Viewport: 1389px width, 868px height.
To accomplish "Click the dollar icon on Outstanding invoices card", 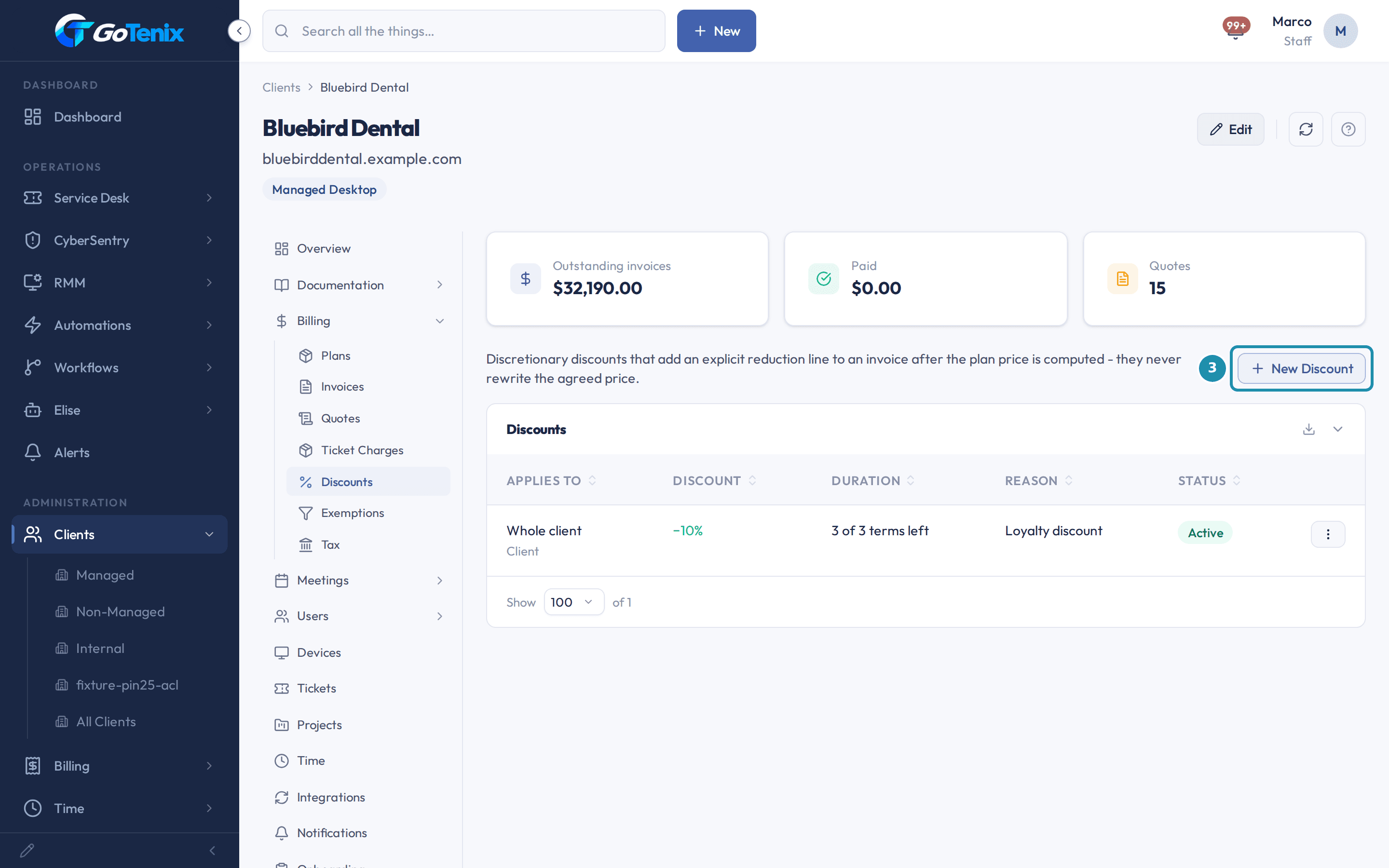I will tap(525, 279).
